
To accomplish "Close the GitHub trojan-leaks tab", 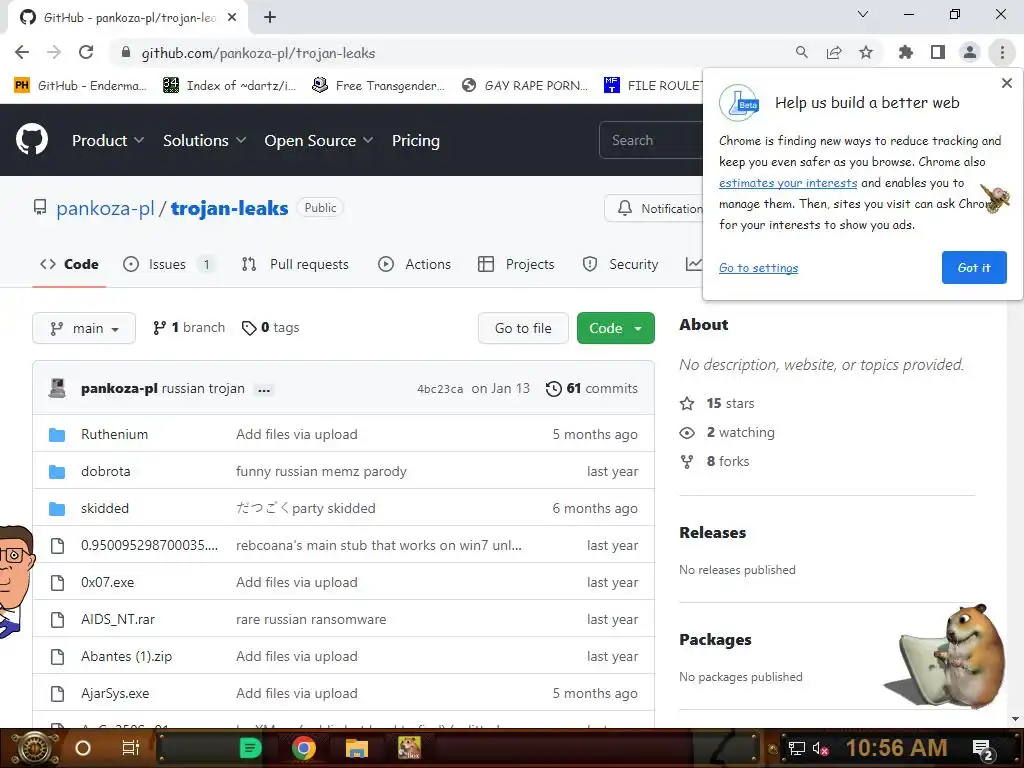I will pyautogui.click(x=232, y=17).
